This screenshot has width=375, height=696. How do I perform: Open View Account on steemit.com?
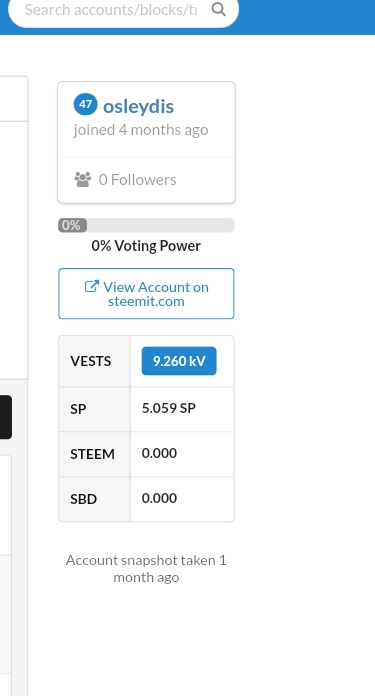(x=146, y=293)
